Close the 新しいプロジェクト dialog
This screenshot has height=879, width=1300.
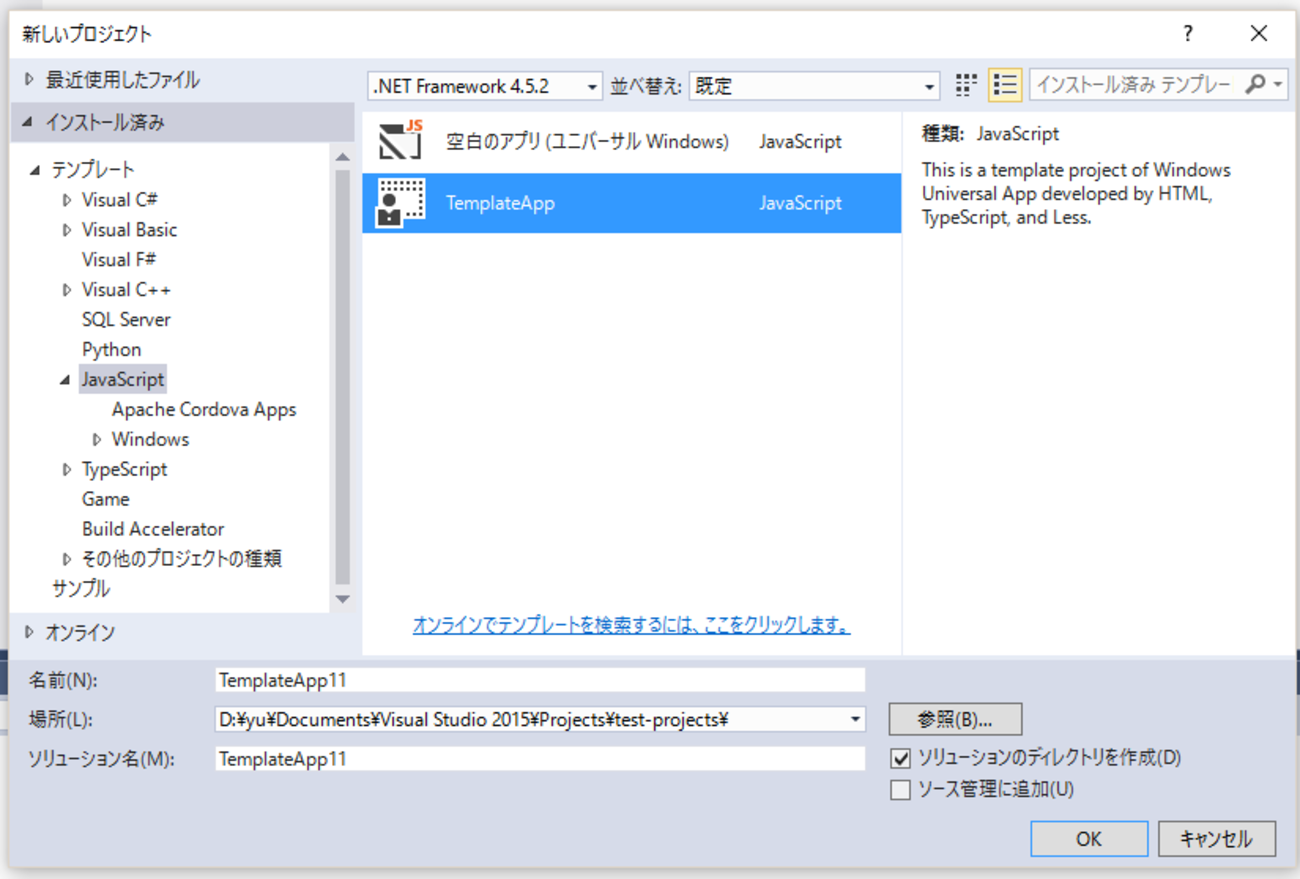[x=1258, y=34]
